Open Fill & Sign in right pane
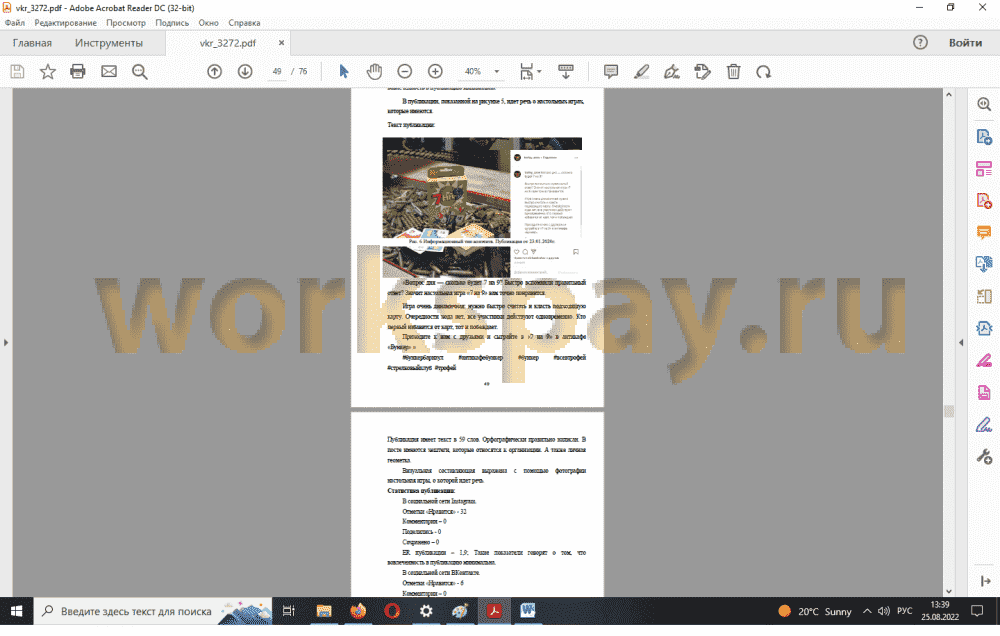The height and width of the screenshot is (636, 1000). (x=984, y=424)
